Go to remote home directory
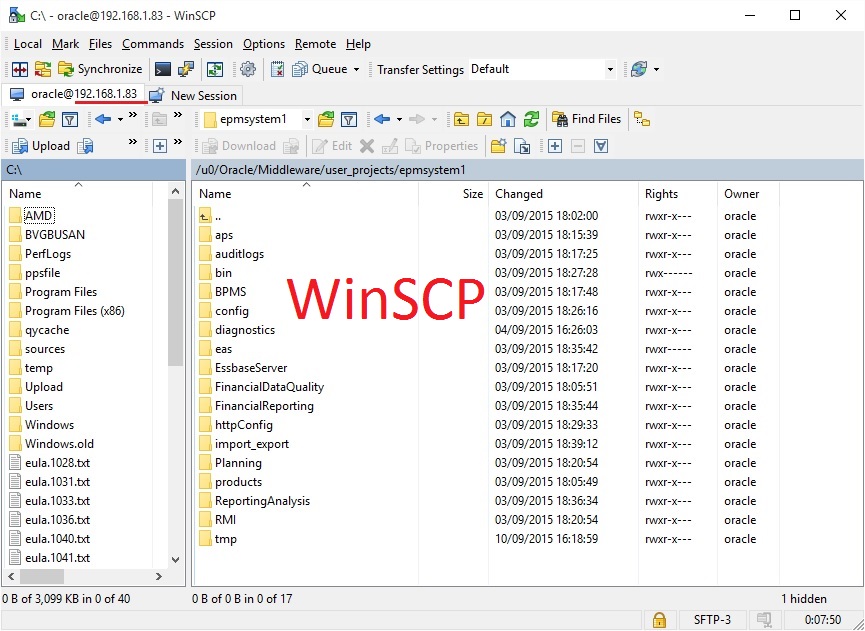Viewport: 865px width, 631px height. click(508, 119)
